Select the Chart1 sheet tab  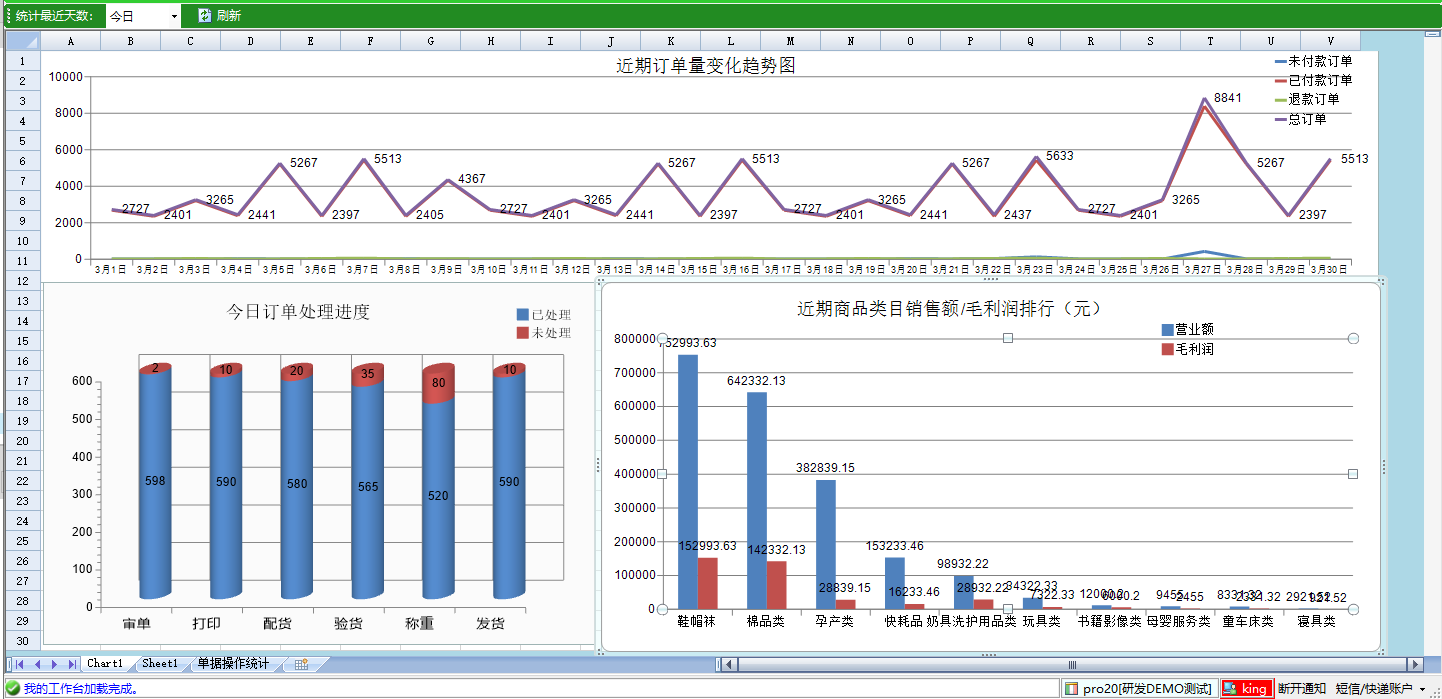(105, 664)
